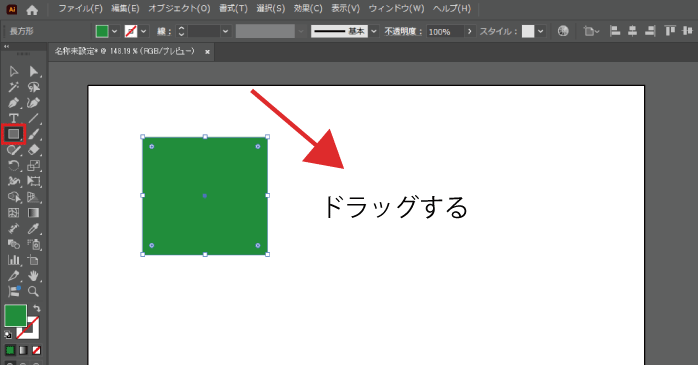Viewport: 698px width, 365px height.
Task: Set paint to None mode button
Action: click(x=37, y=350)
